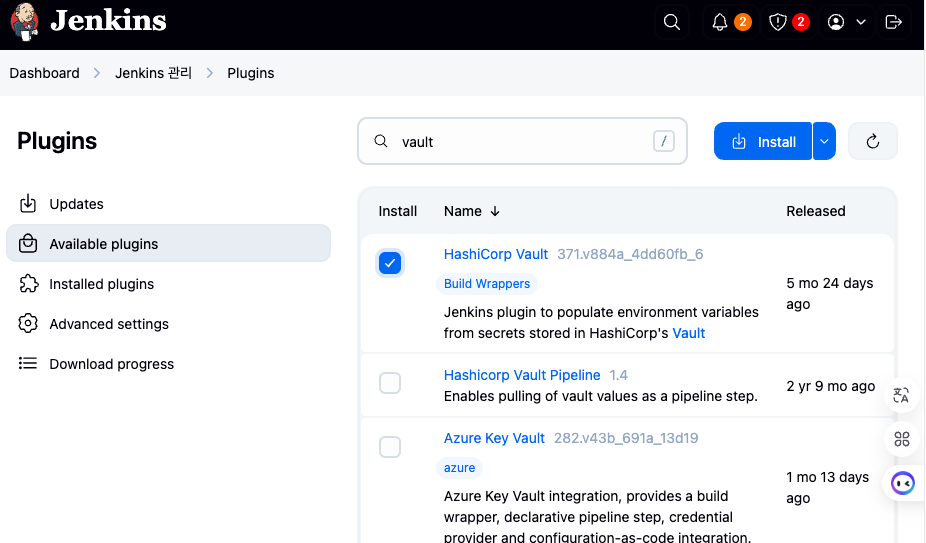Open the Vault link in description

tap(689, 333)
